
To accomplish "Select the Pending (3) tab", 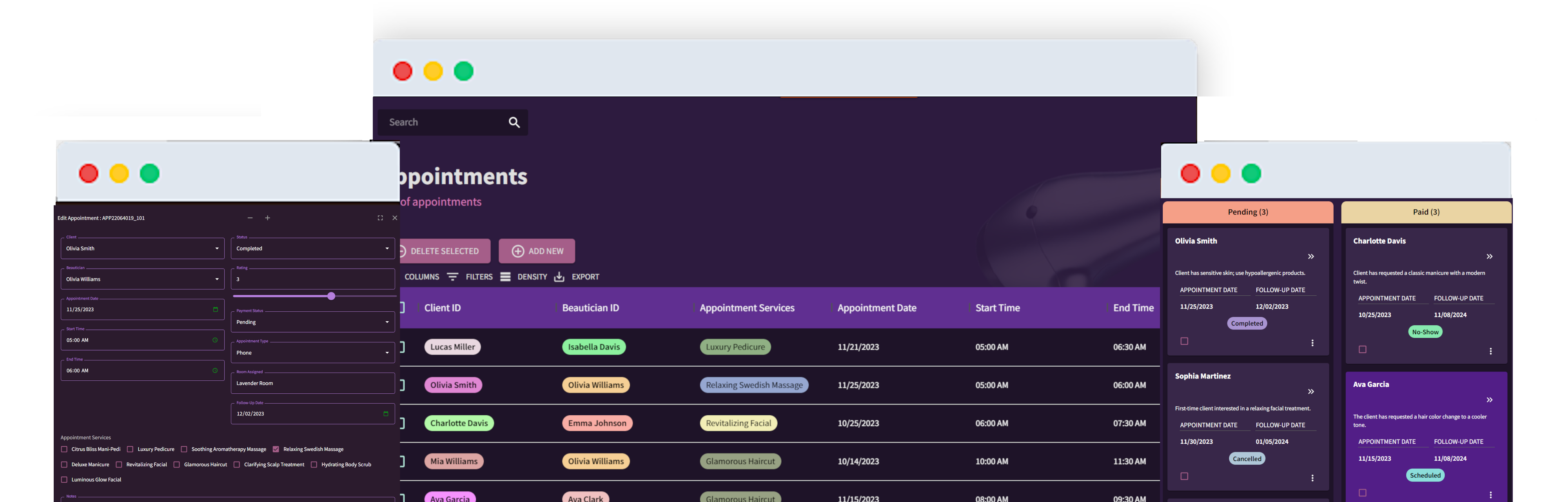I will [x=1247, y=212].
